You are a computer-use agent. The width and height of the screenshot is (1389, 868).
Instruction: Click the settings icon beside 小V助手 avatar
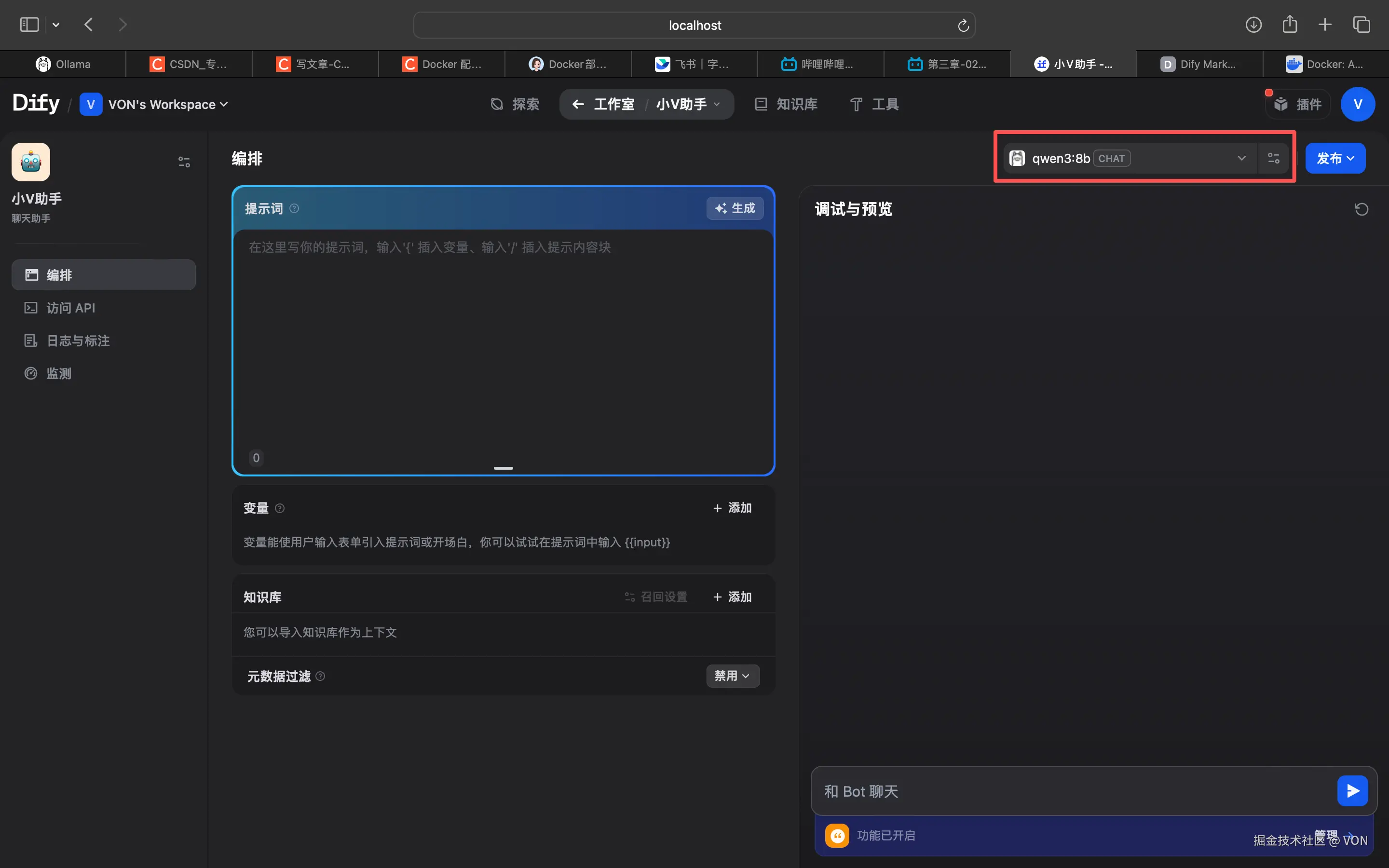click(184, 162)
